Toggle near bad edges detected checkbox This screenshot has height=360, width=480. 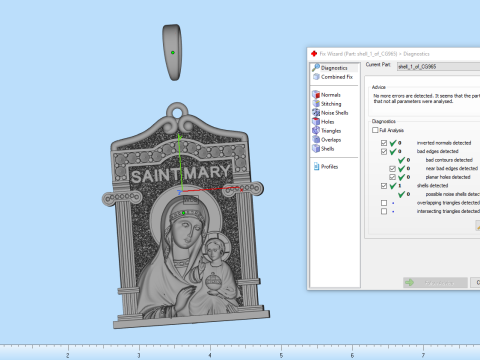tap(392, 169)
